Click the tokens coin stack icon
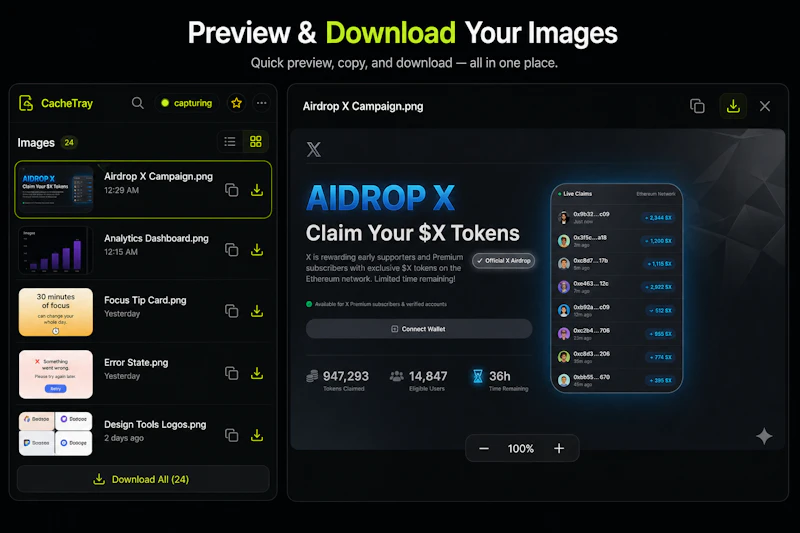This screenshot has width=800, height=533. point(312,376)
